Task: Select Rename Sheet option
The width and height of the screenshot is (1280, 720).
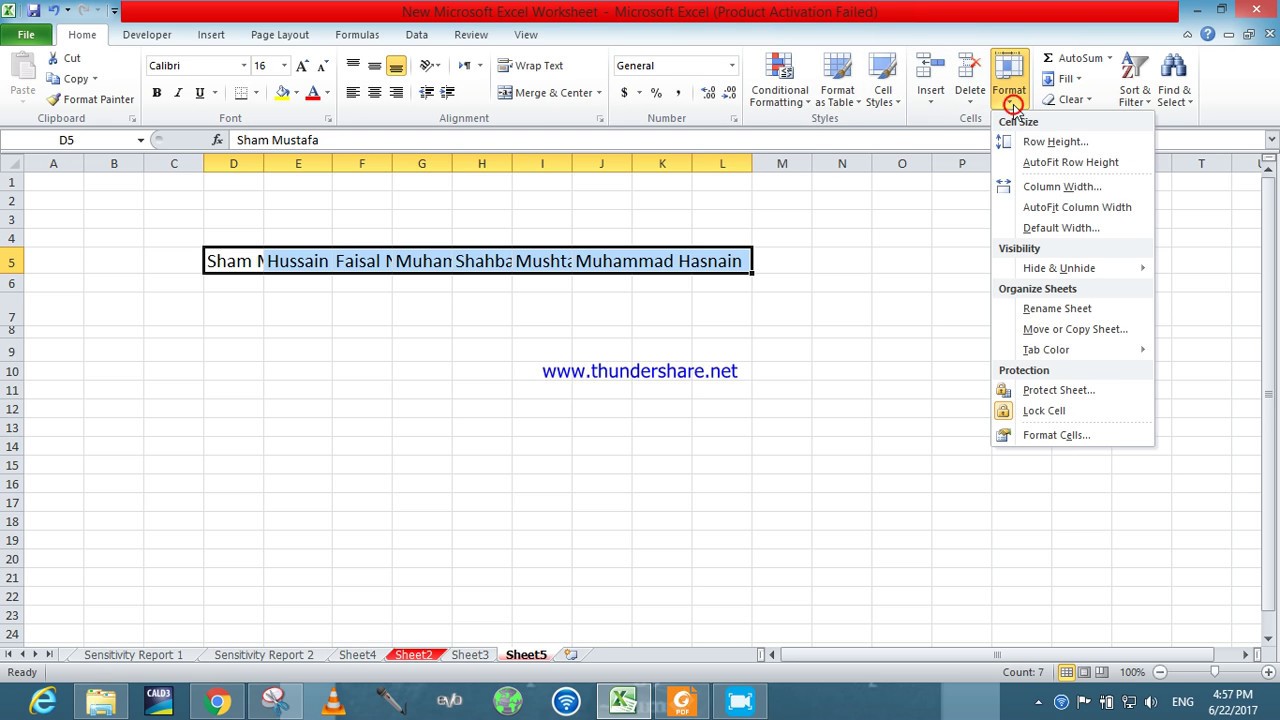Action: pyautogui.click(x=1073, y=309)
